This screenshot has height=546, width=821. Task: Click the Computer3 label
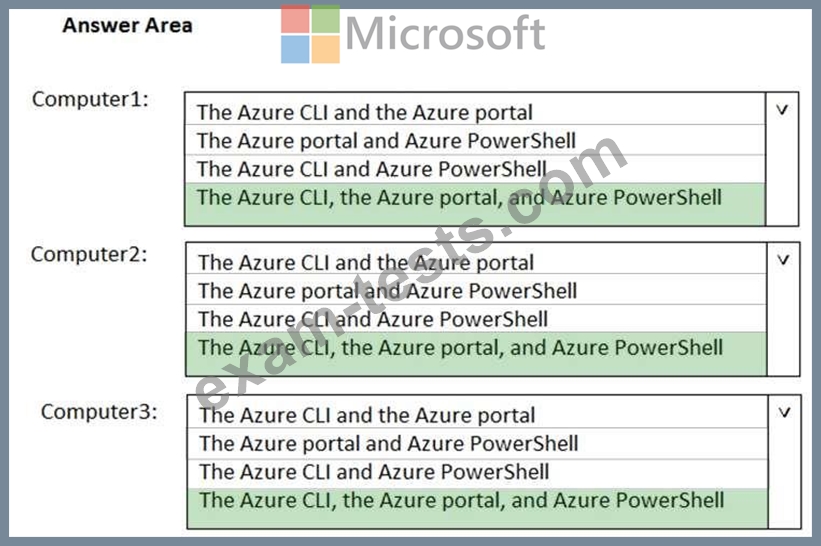pyautogui.click(x=99, y=412)
